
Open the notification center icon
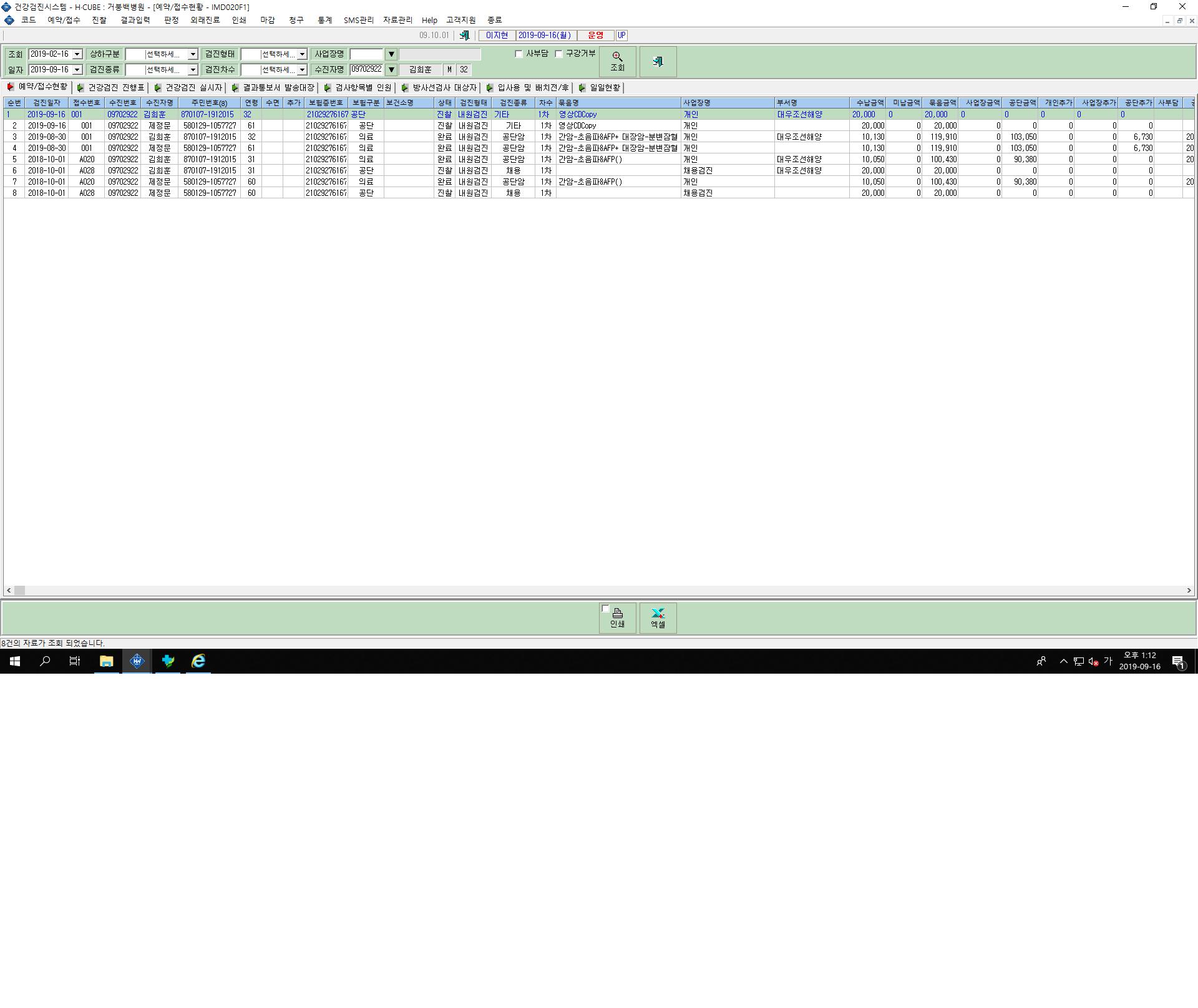pyautogui.click(x=1178, y=662)
